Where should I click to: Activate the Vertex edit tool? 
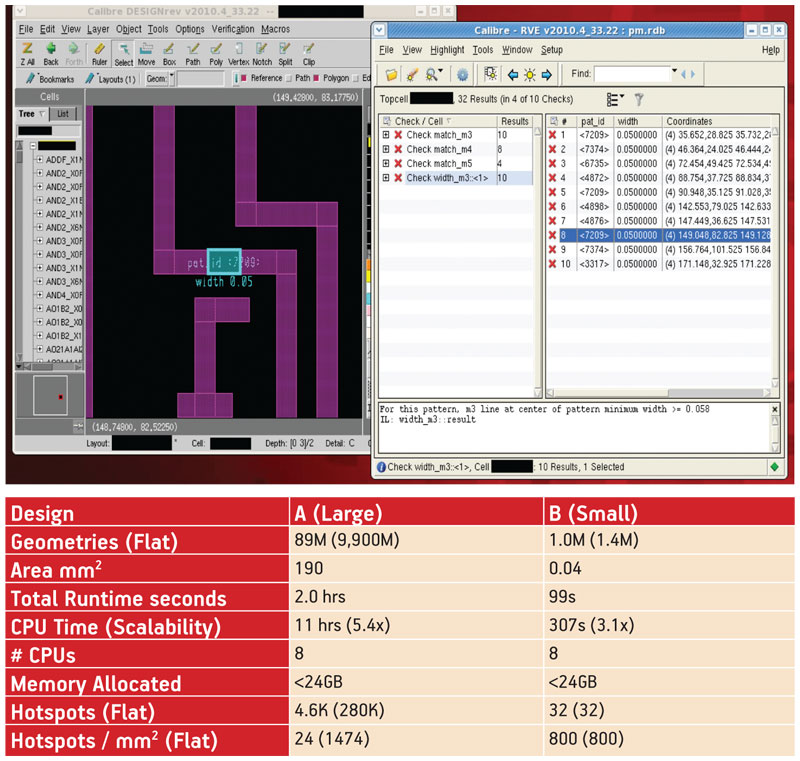point(238,54)
